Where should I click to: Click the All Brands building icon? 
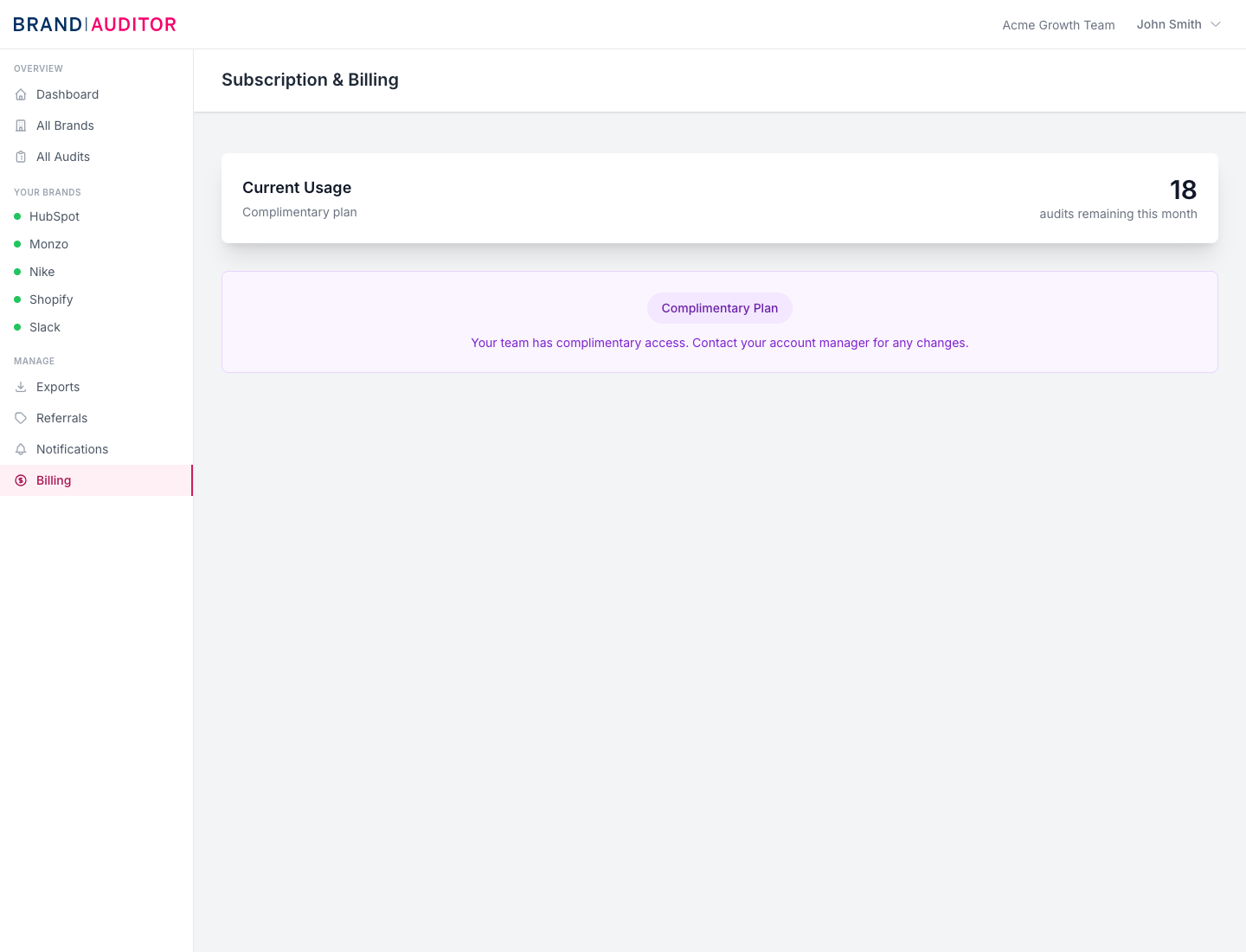(21, 125)
